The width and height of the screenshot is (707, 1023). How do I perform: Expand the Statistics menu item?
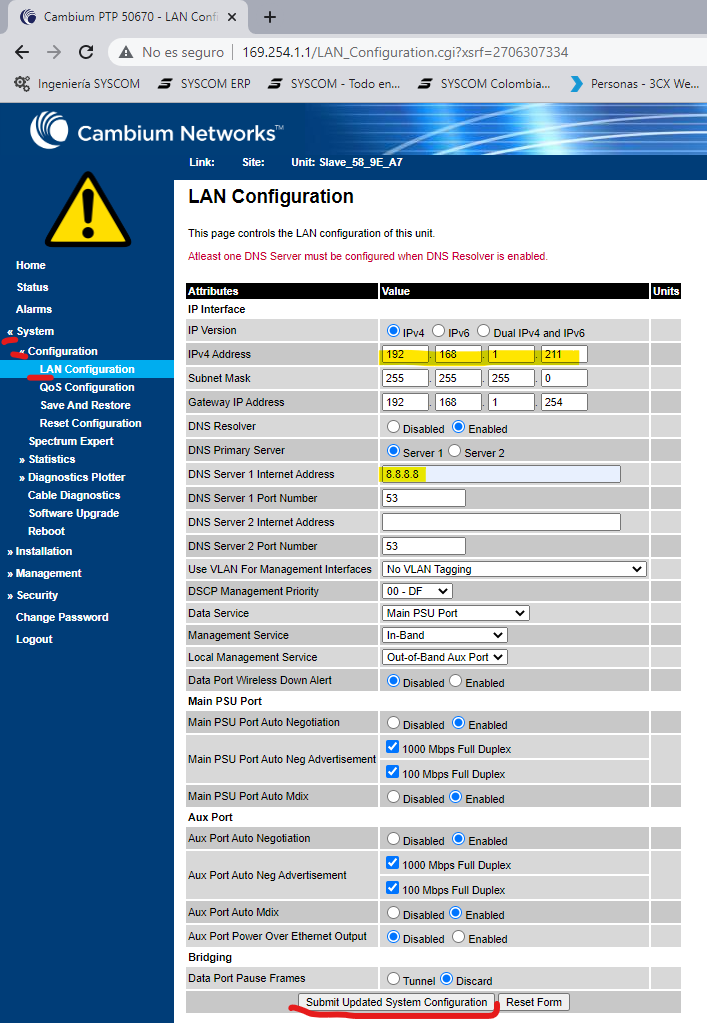coord(52,459)
